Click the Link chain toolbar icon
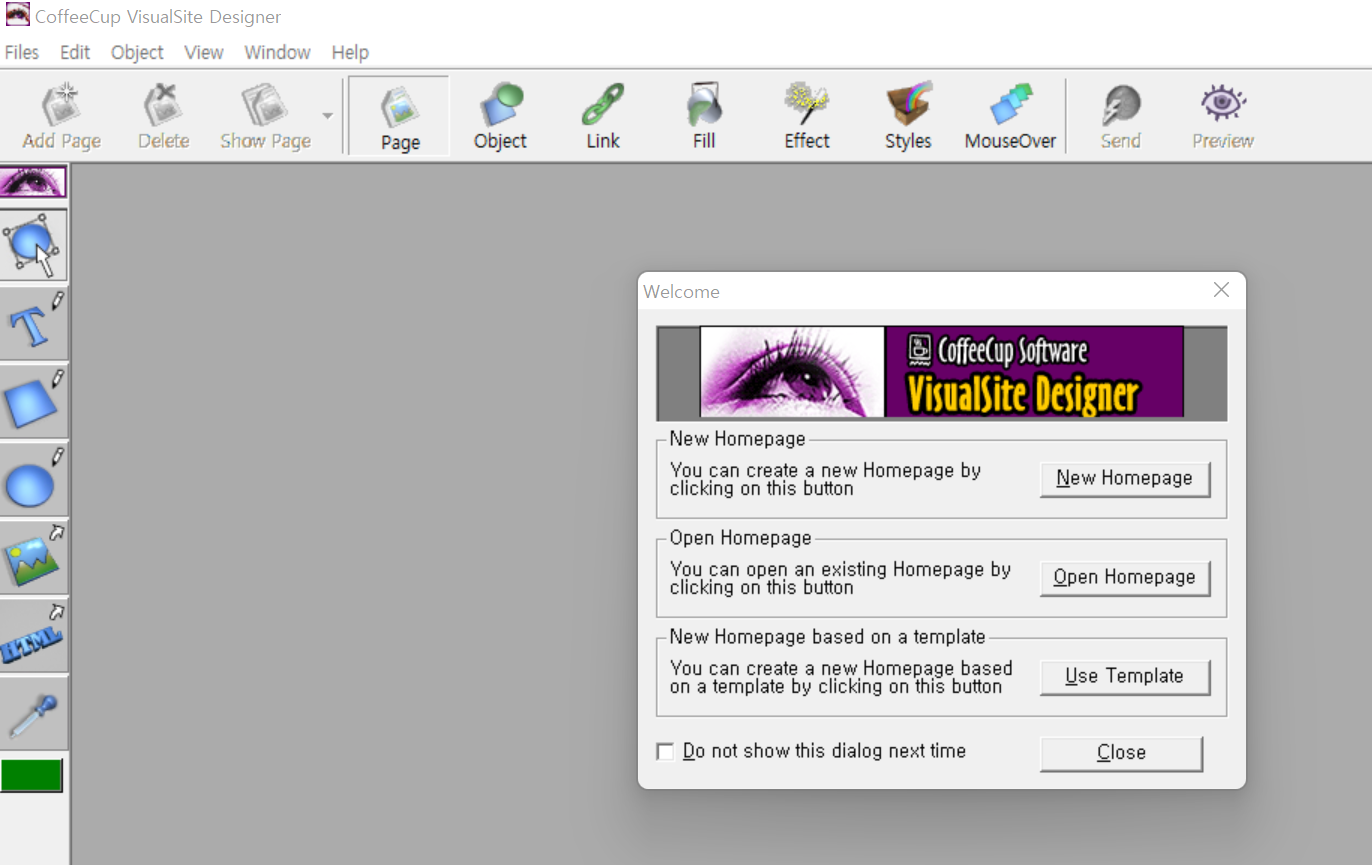This screenshot has width=1372, height=865. (603, 116)
